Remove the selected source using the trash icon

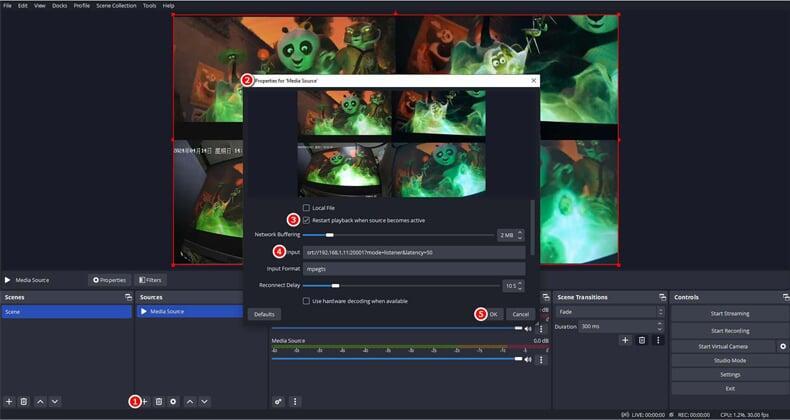click(159, 401)
